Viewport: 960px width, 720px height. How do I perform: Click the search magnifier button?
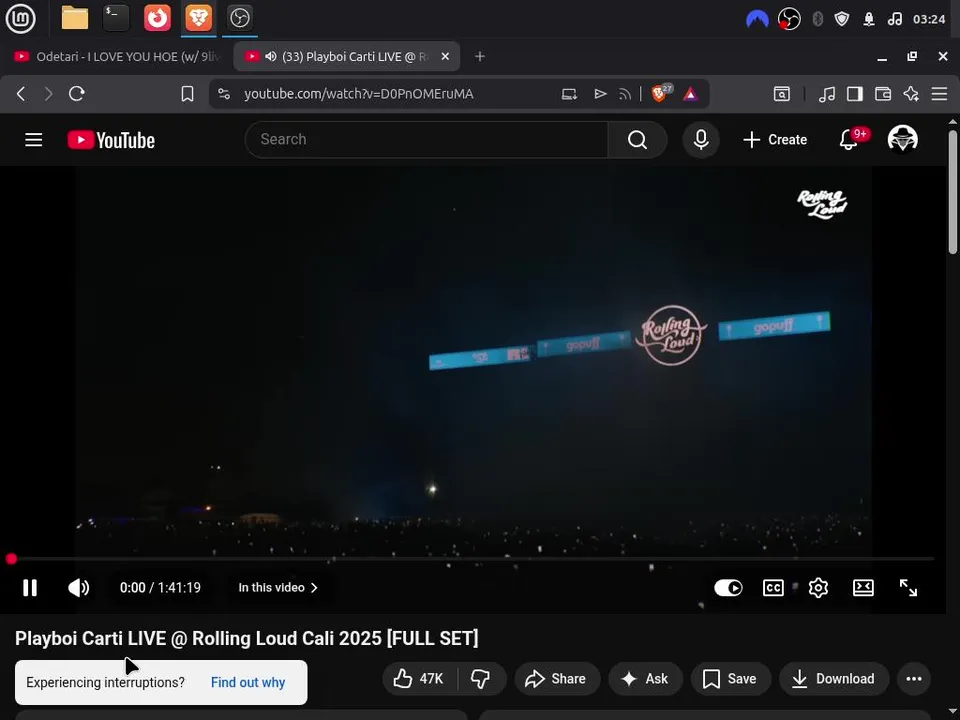tap(637, 140)
